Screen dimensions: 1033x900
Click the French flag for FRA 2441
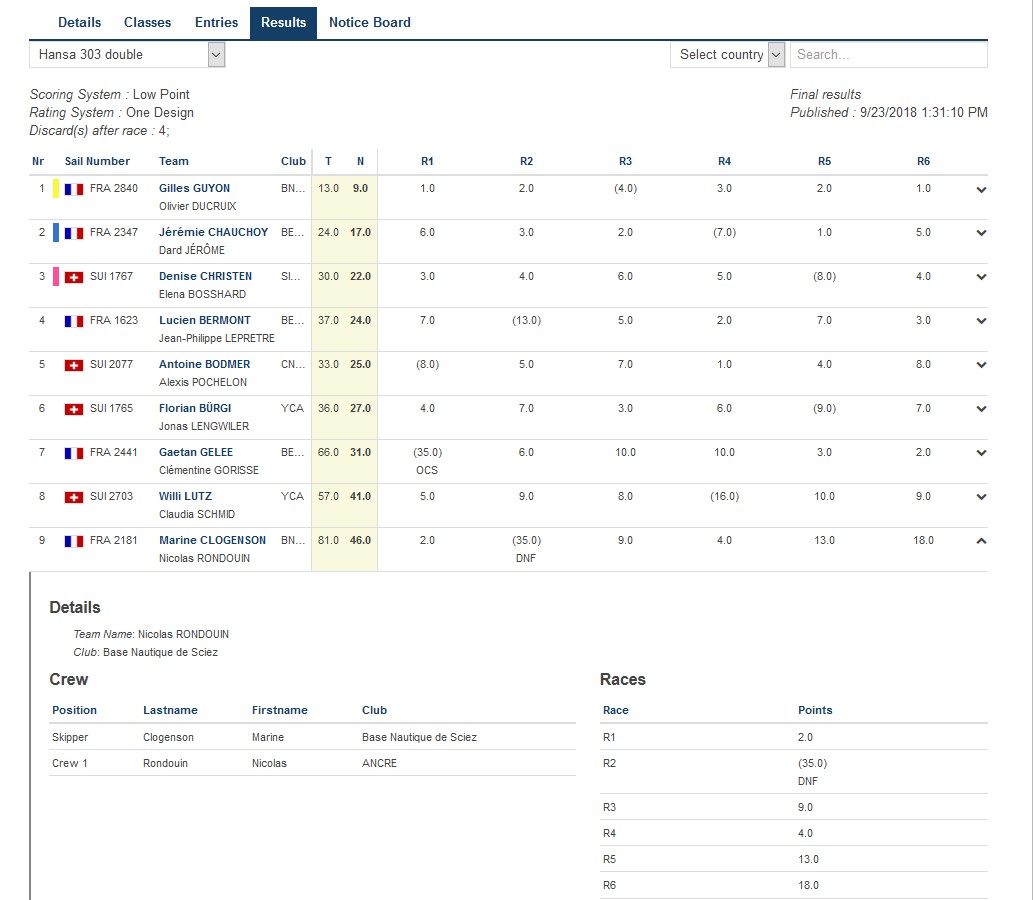tap(74, 453)
